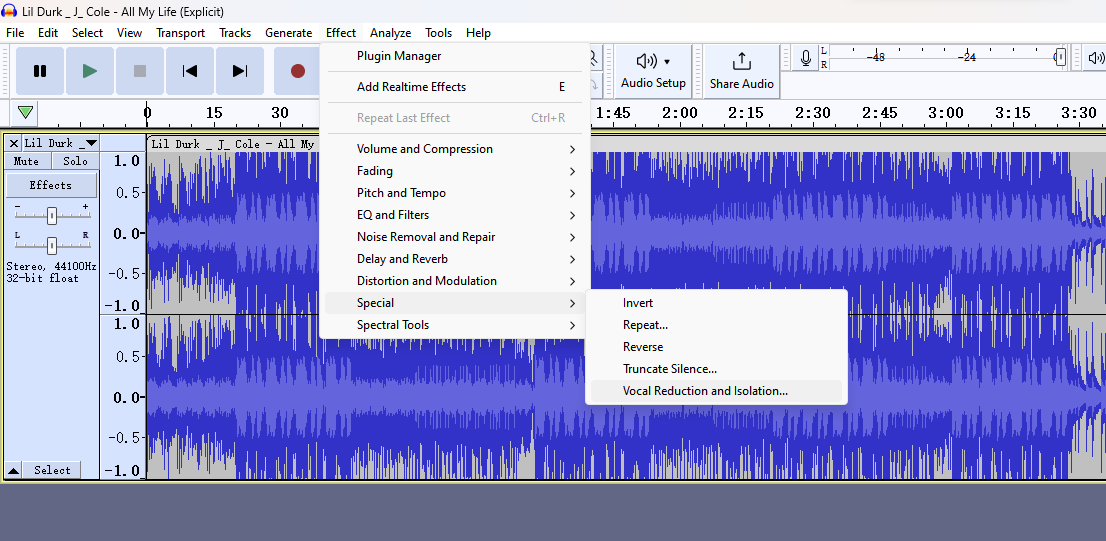
Task: Select Invert from the Special submenu
Action: tap(716, 303)
